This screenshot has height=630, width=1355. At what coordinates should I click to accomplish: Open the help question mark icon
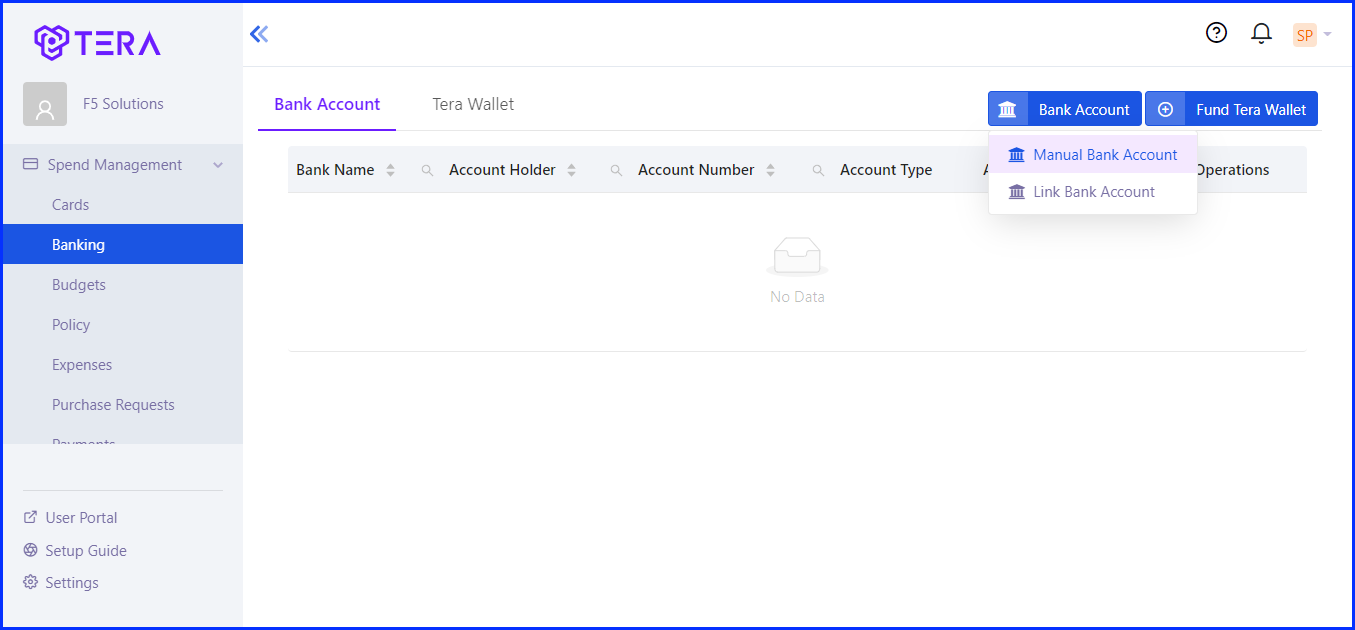1216,33
